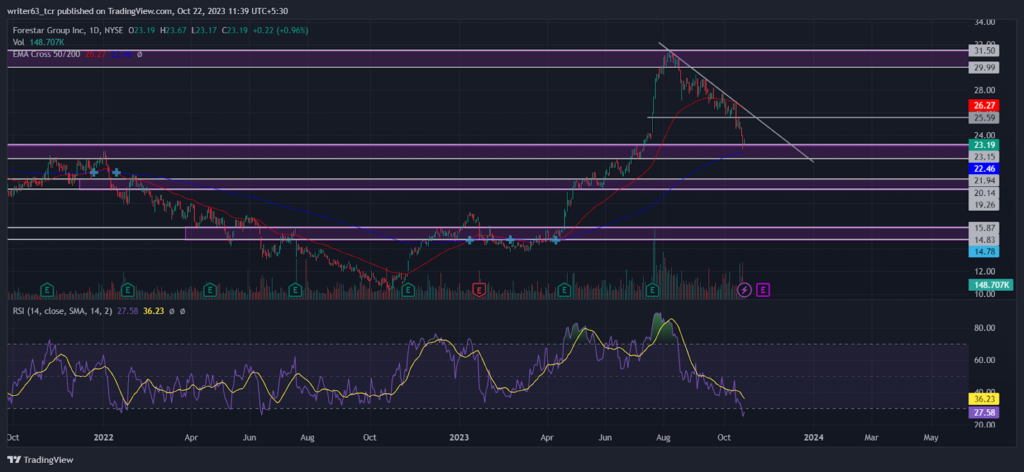Click the 34.00 price axis value
The height and width of the screenshot is (472, 1024).
click(984, 22)
